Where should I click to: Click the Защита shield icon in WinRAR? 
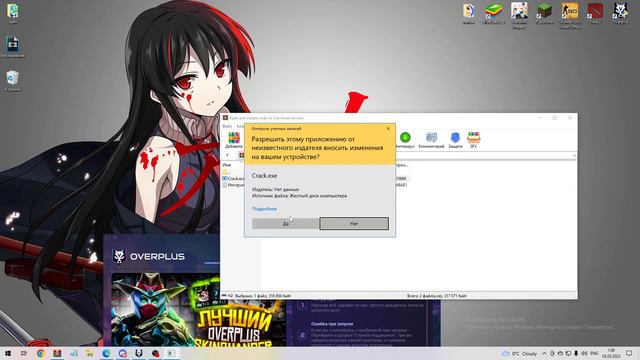pyautogui.click(x=455, y=140)
